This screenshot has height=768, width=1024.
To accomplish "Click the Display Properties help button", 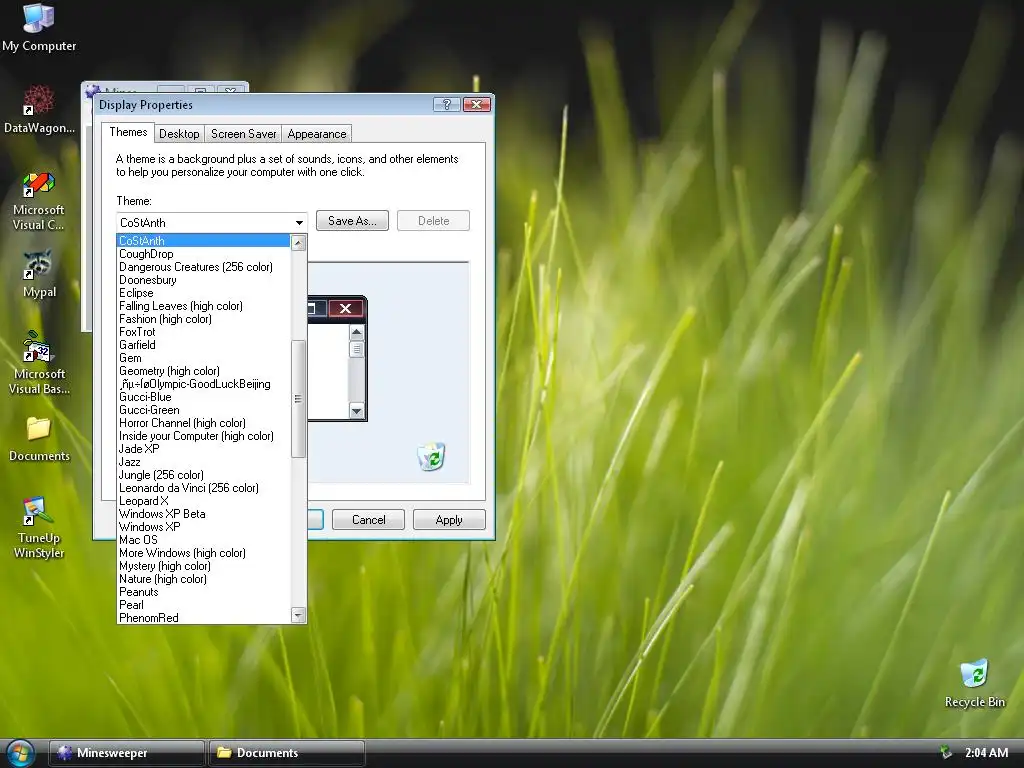I will coord(447,104).
